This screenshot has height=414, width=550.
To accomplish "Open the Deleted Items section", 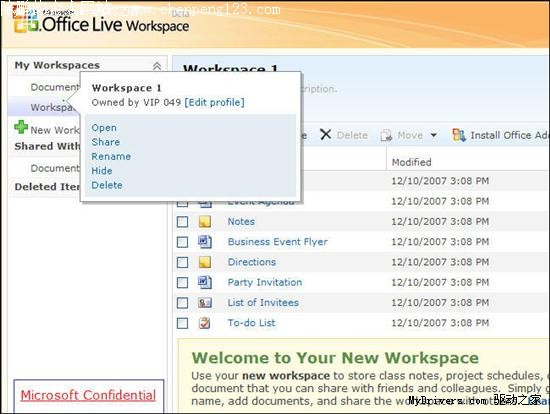I will tap(47, 187).
